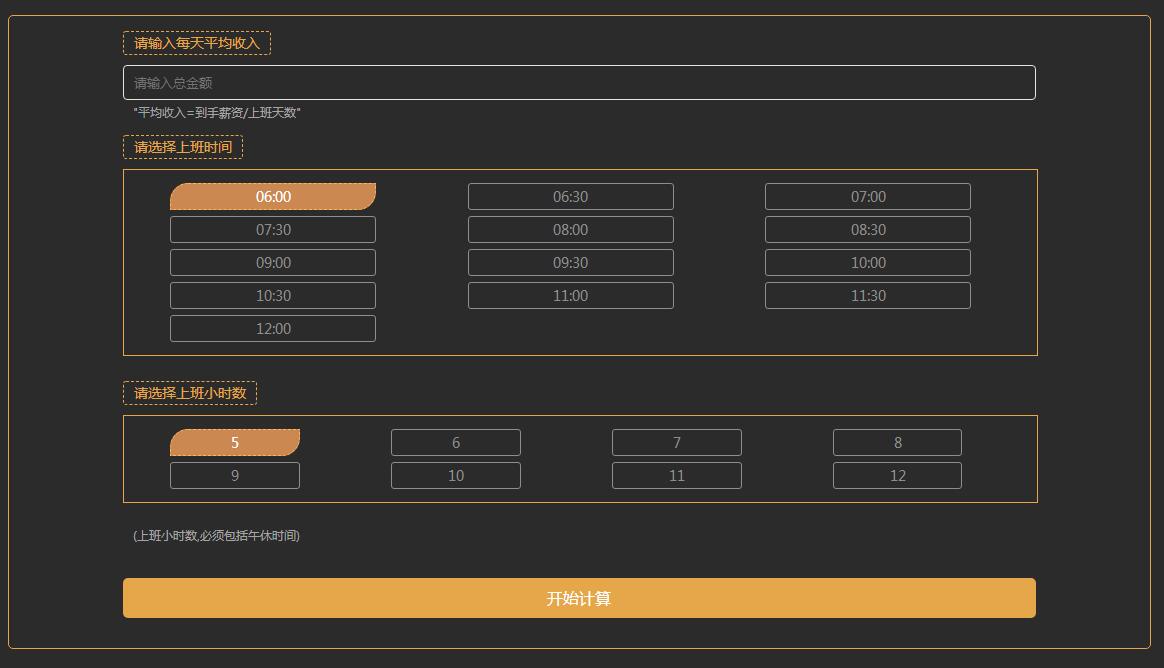Pick 11:30 as start time
1164x668 pixels.
point(867,296)
